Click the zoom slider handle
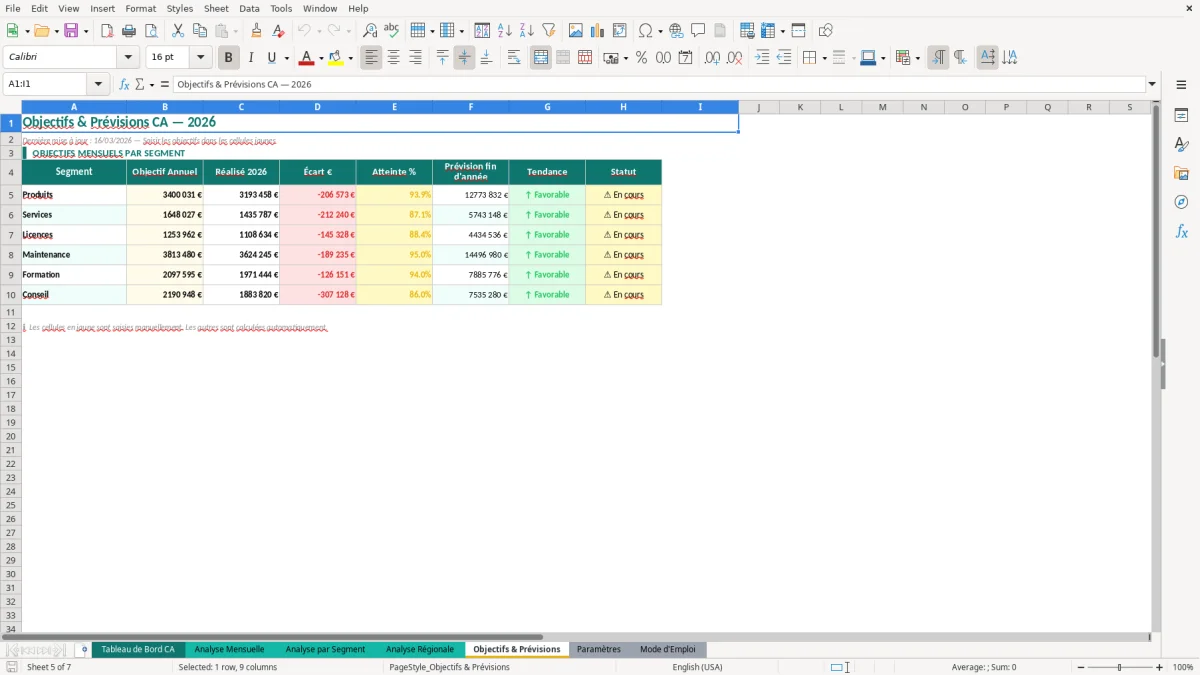The width and height of the screenshot is (1200, 675). point(1119,667)
